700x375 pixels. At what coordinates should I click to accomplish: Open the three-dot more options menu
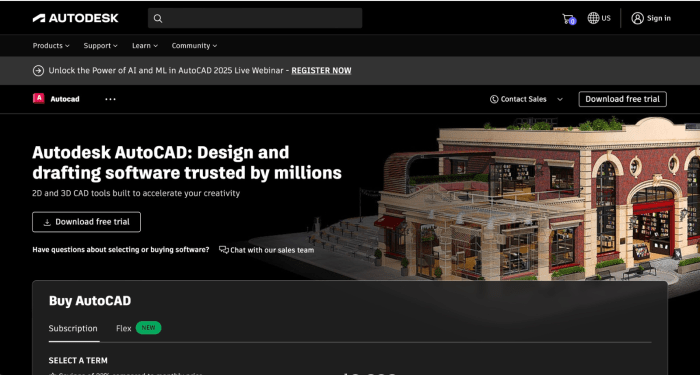pos(110,99)
